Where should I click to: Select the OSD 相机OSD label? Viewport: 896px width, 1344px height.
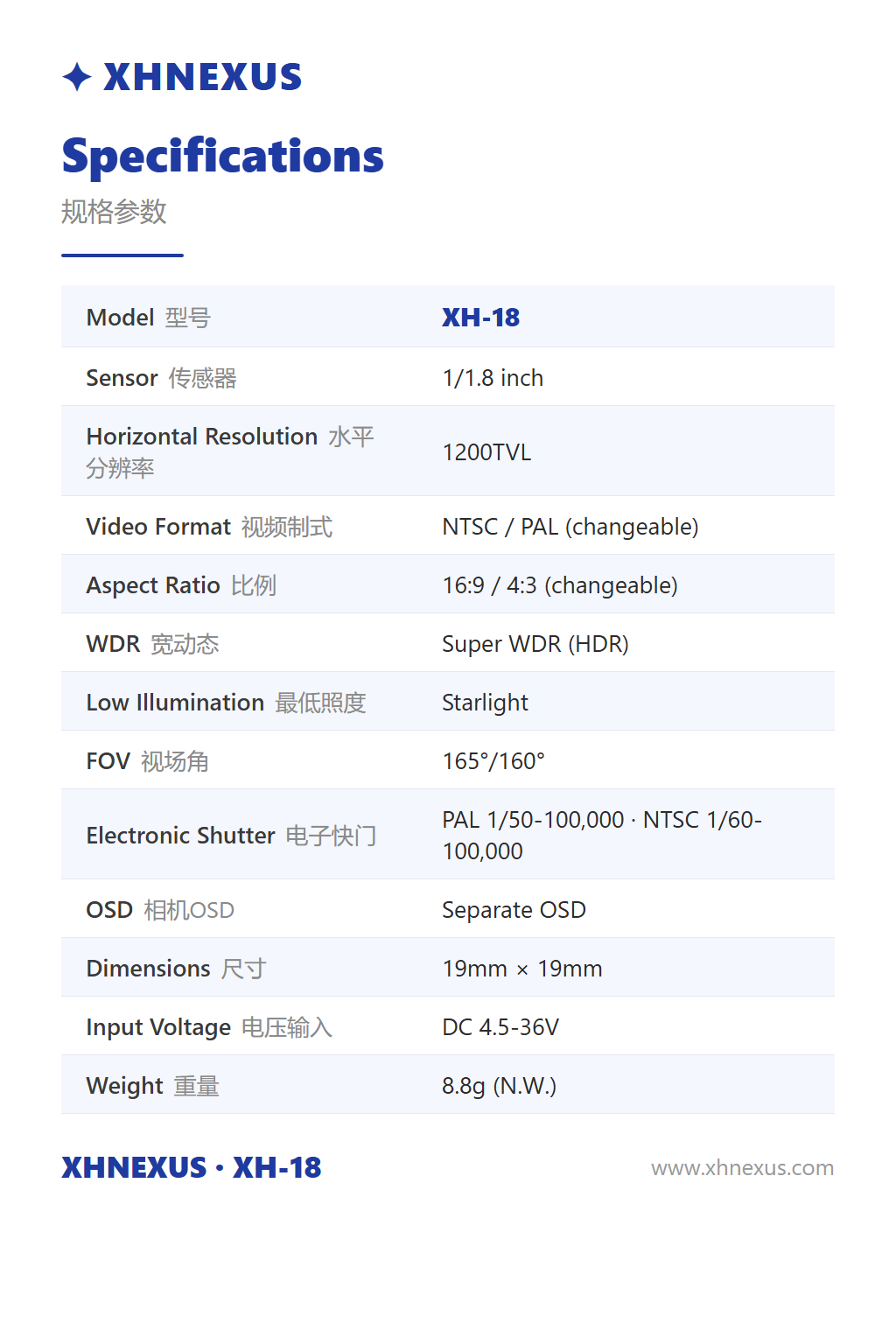160,910
